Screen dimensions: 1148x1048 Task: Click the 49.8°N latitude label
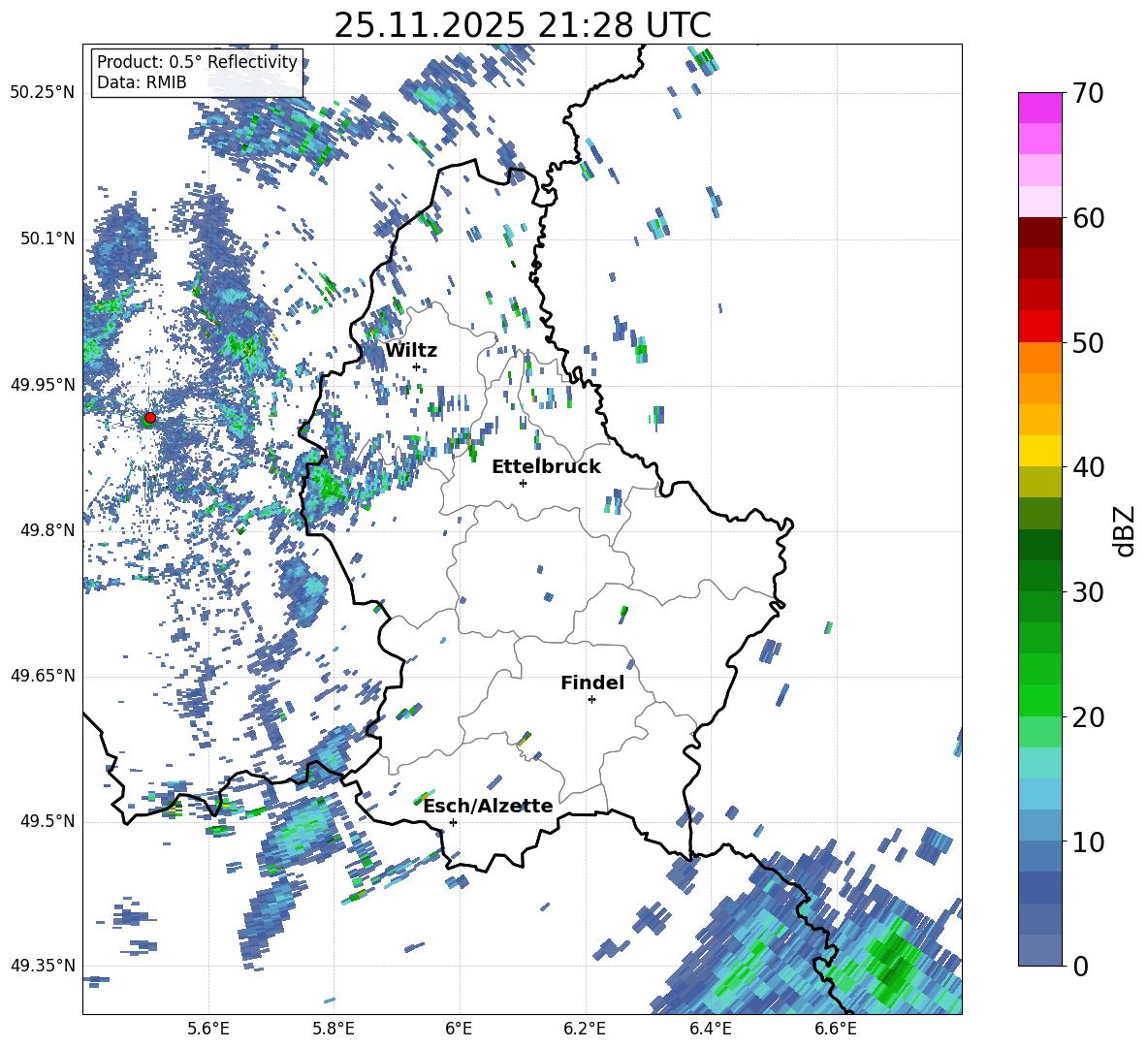tap(48, 530)
